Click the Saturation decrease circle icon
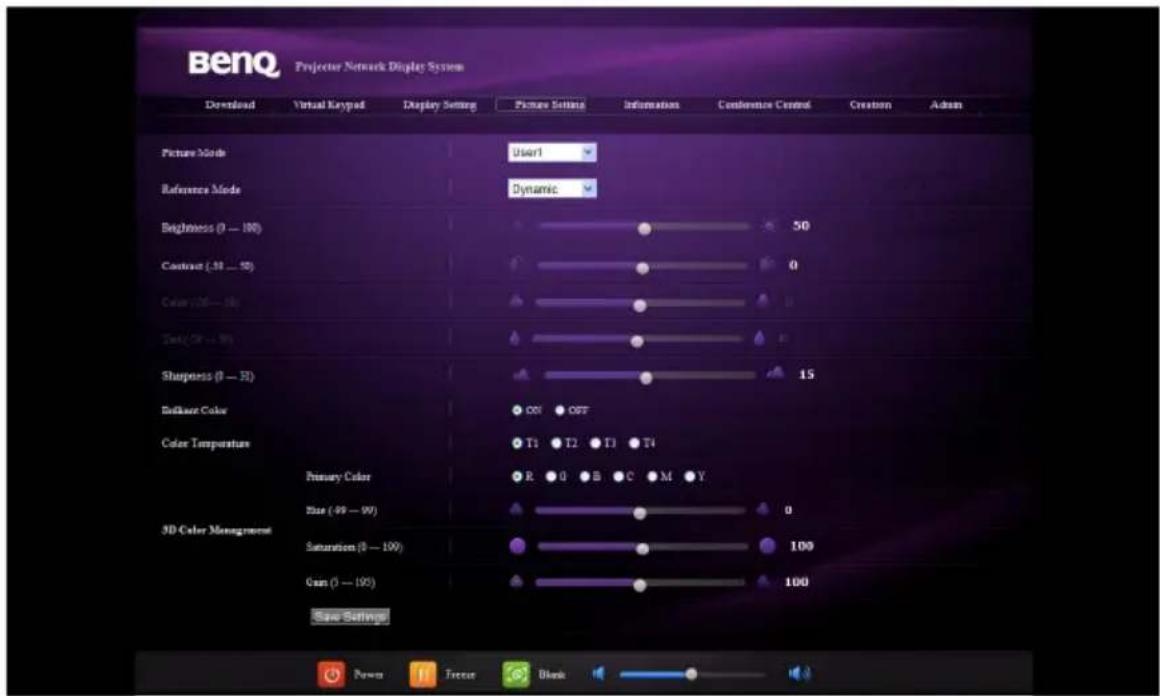Screen dimensions: 1160x696 (x=518, y=546)
